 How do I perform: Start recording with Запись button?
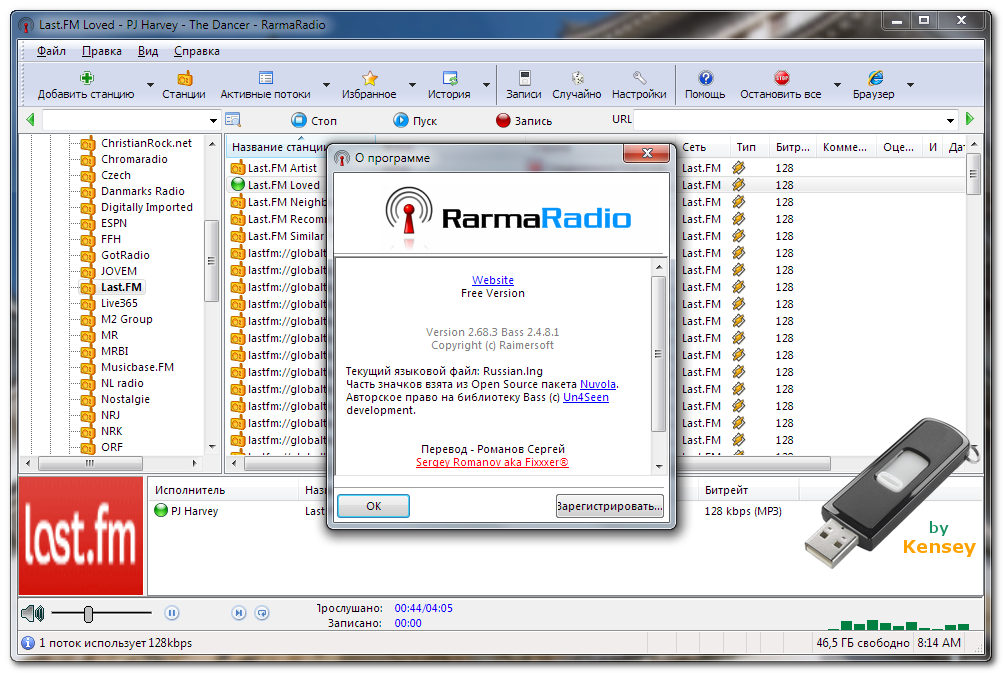click(524, 120)
